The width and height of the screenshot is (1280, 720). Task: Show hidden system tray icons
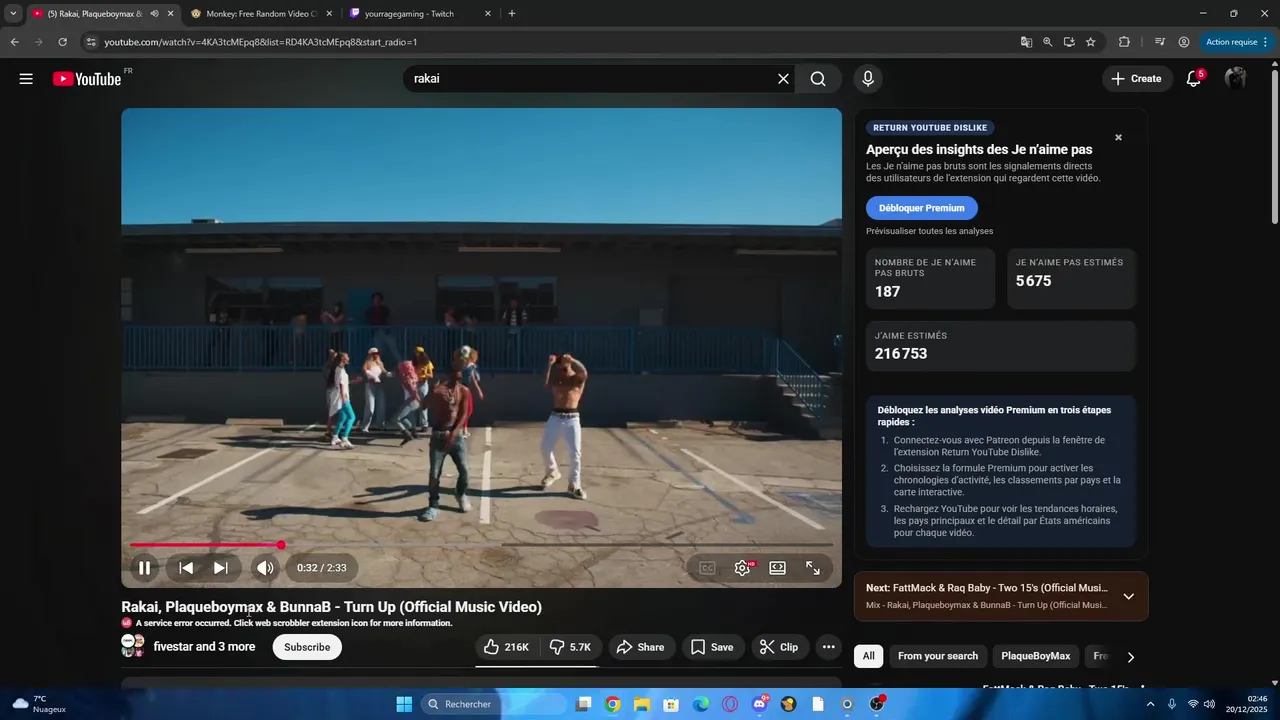1150,704
